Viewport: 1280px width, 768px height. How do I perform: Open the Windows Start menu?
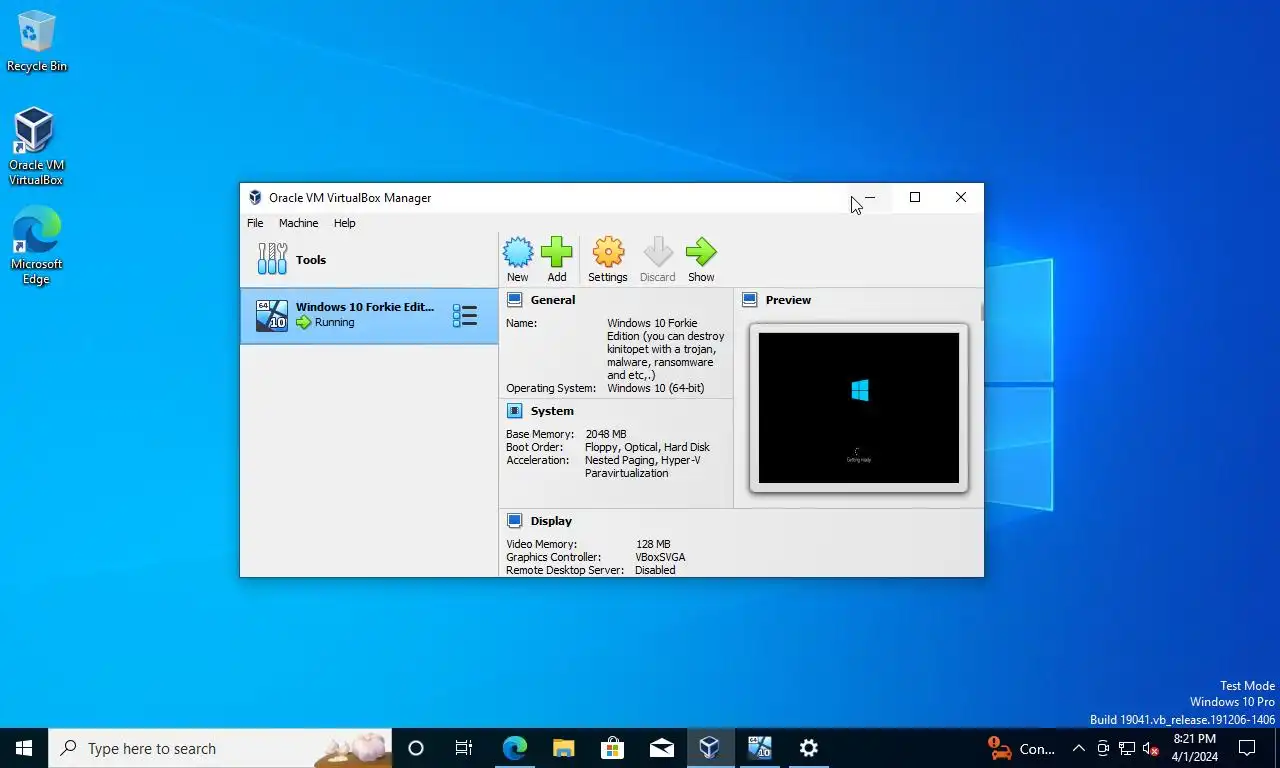[24, 748]
